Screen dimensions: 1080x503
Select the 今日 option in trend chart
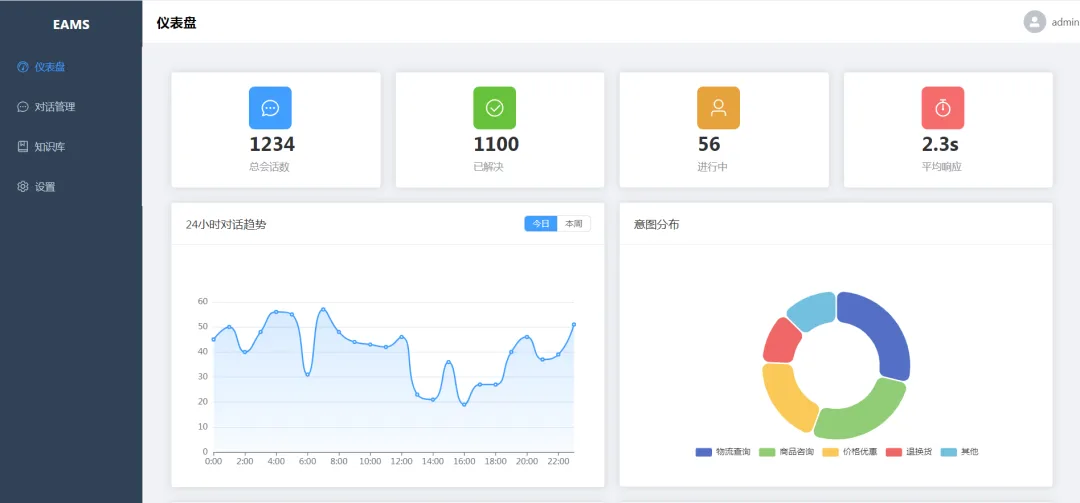click(x=541, y=224)
